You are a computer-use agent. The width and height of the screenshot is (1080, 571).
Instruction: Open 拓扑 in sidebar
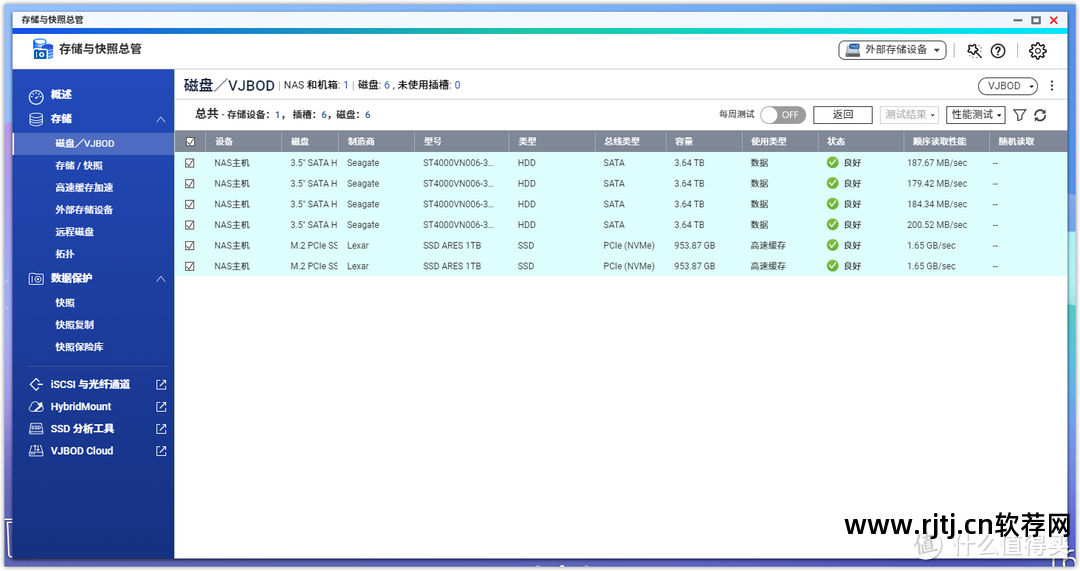(x=65, y=253)
